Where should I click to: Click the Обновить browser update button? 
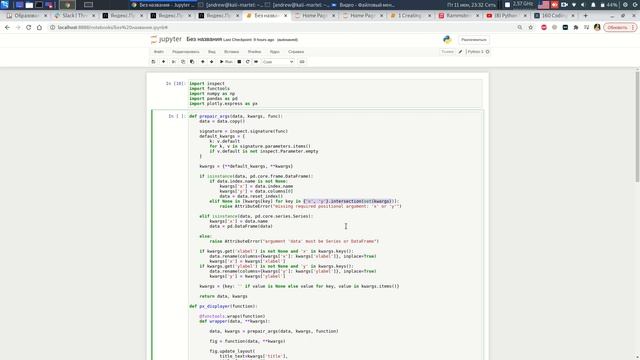pos(620,27)
